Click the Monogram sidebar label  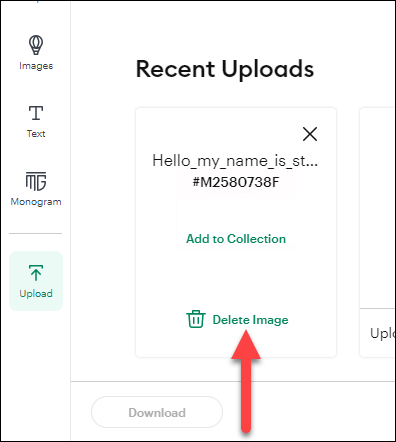click(x=36, y=202)
